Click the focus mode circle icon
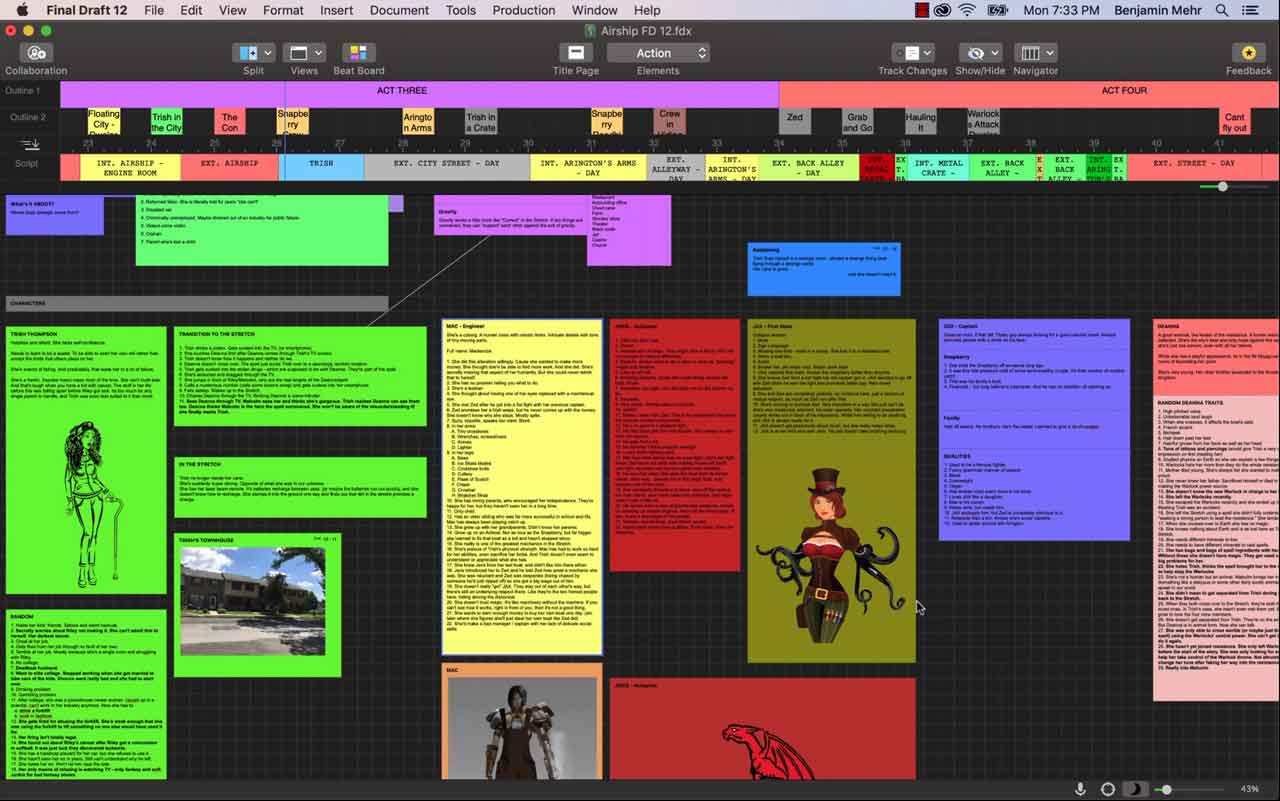This screenshot has height=801, width=1280. [x=1107, y=789]
